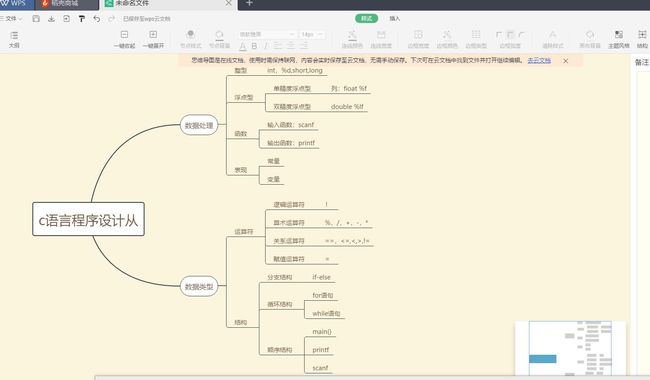Dismiss the cloud-save notification banner
The width and height of the screenshot is (650, 380).
(x=565, y=61)
